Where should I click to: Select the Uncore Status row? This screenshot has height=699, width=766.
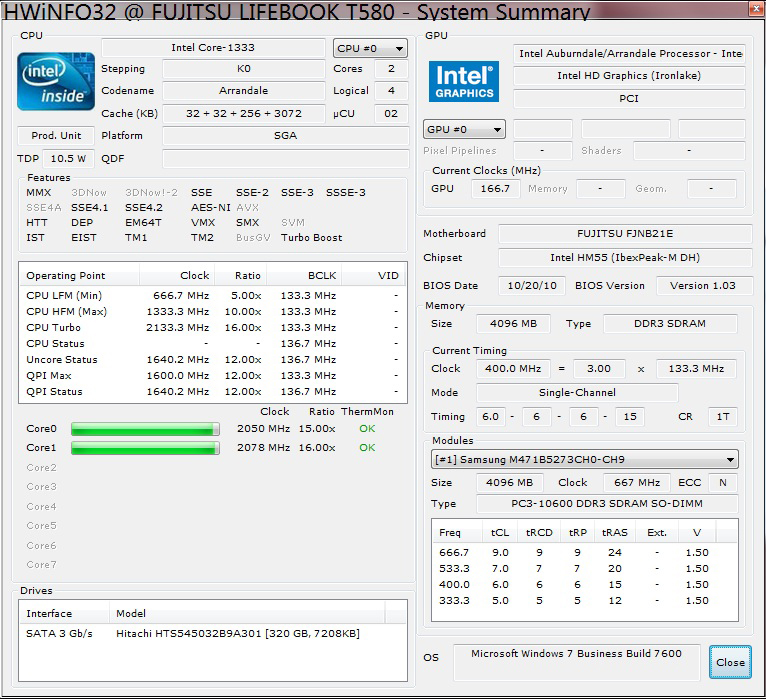pos(213,360)
